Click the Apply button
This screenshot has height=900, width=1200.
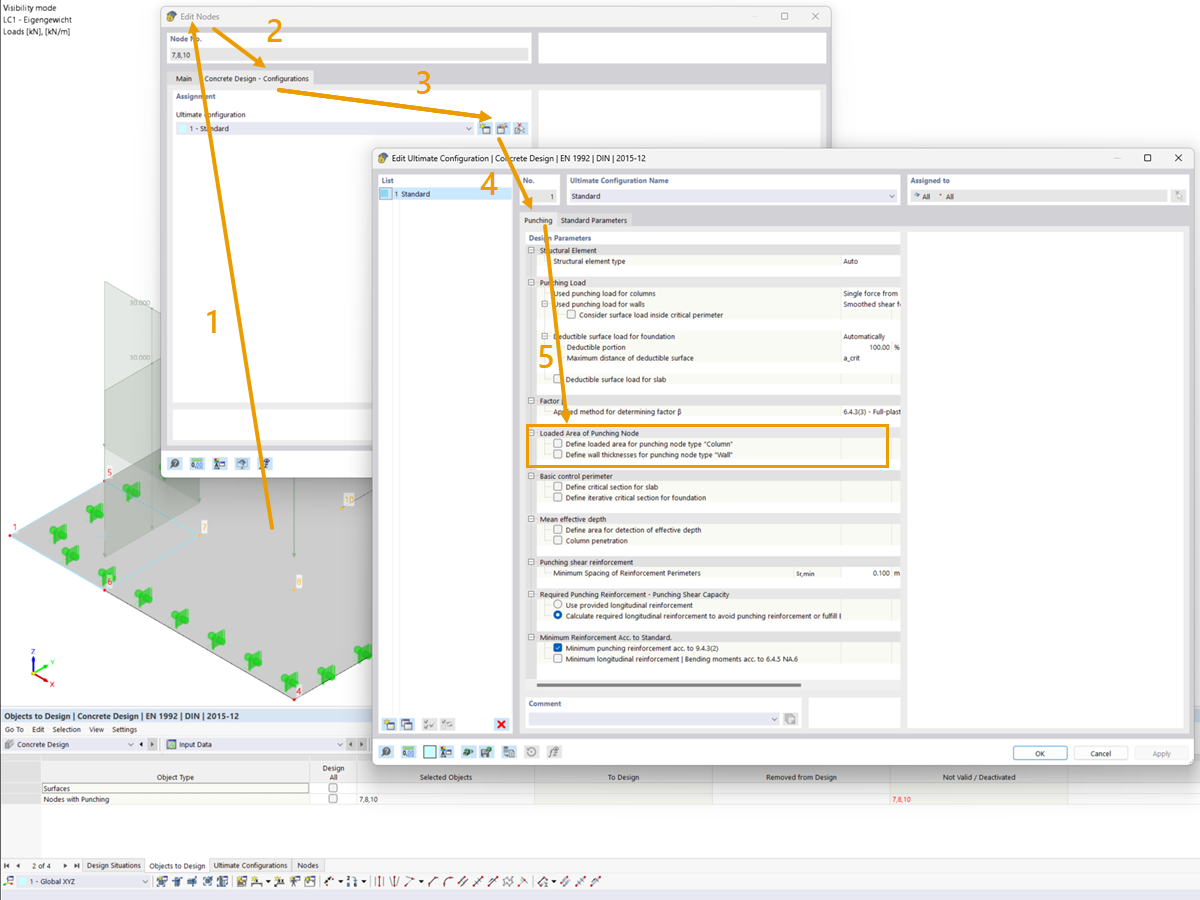point(1161,752)
